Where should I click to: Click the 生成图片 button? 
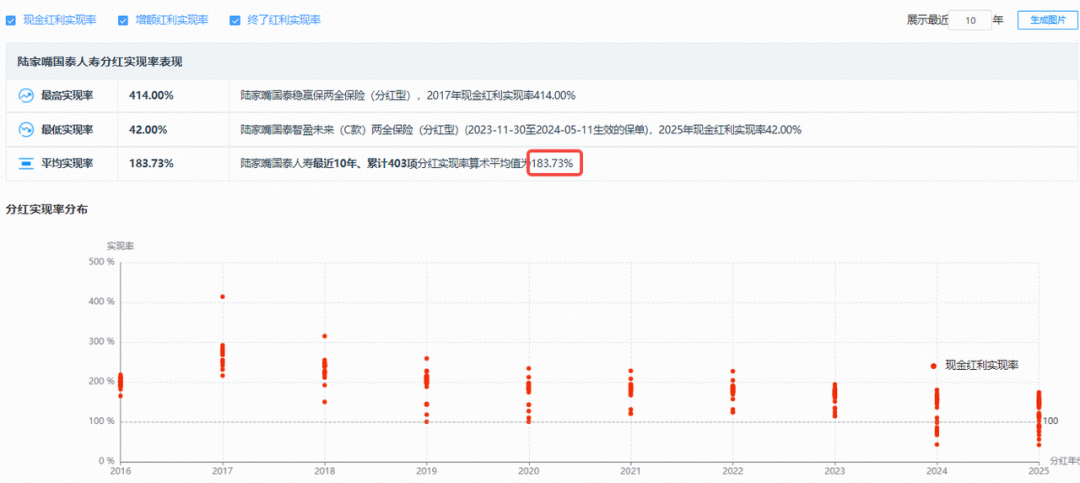1048,20
